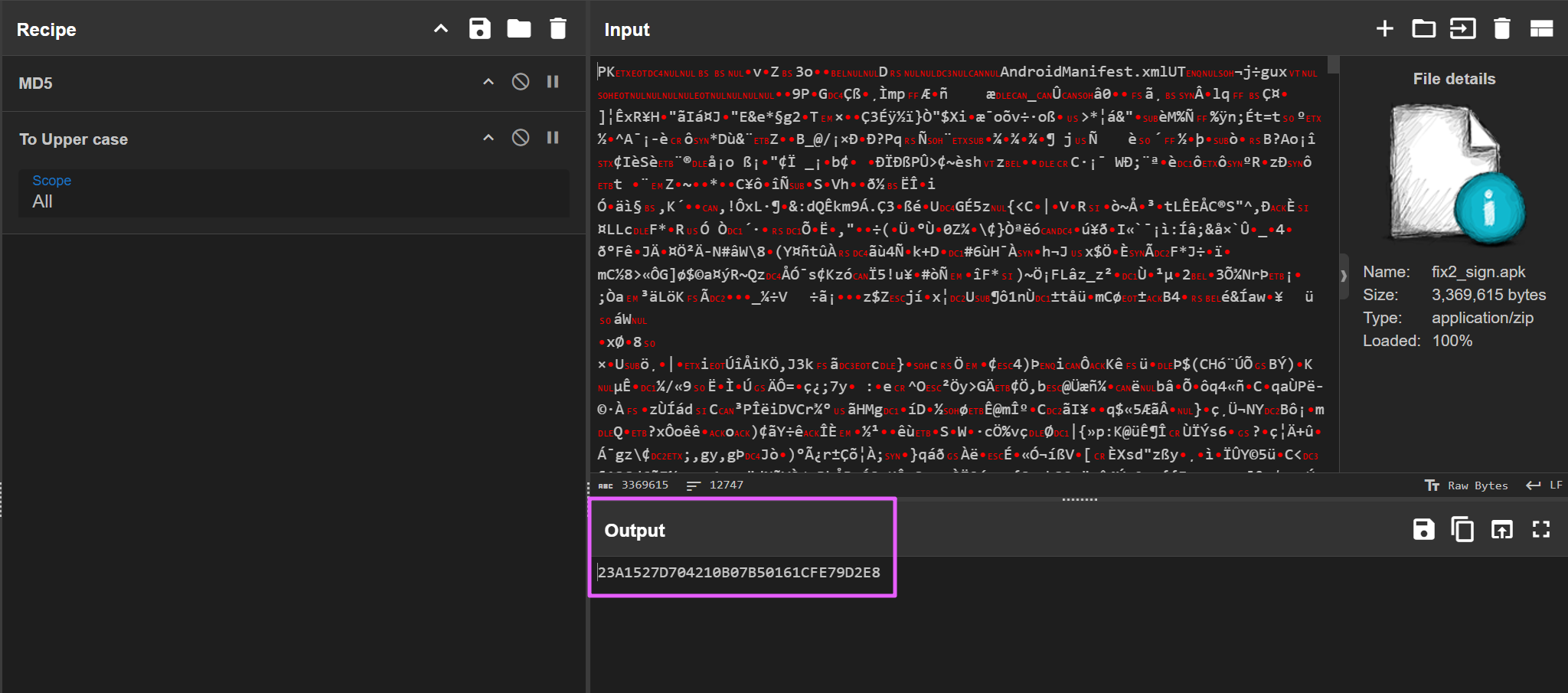Click the MD5 operation title
This screenshot has width=1568, height=693.
point(35,83)
